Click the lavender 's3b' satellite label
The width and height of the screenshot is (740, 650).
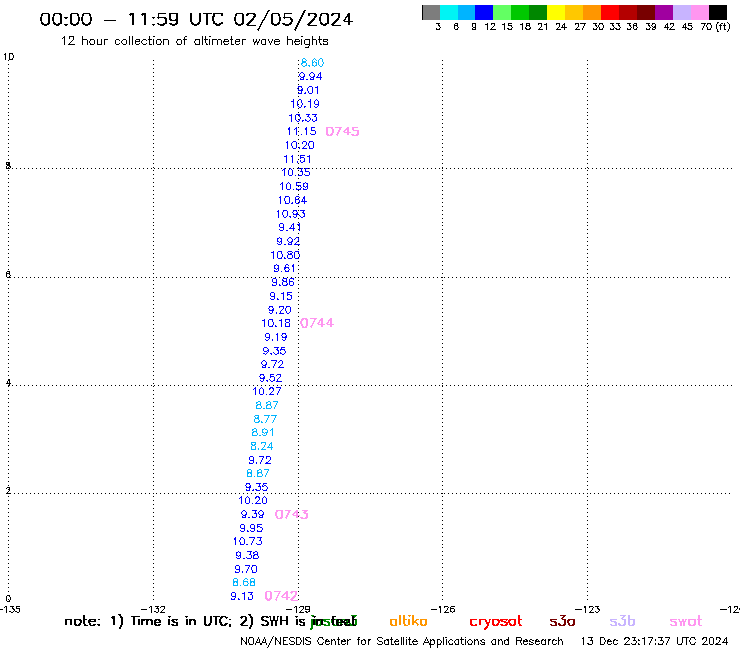pyautogui.click(x=622, y=621)
